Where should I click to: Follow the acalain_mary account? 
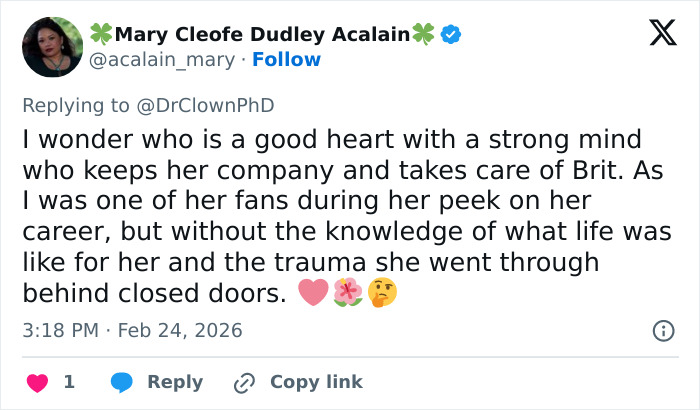coord(286,59)
